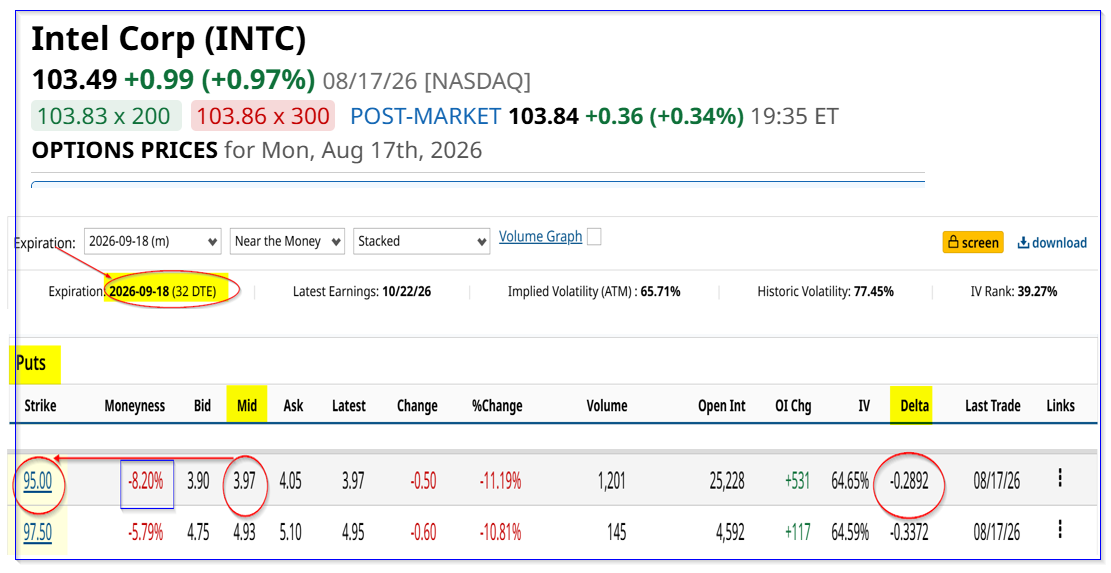1111x573 pixels.
Task: Click the 3.97 mid price cell
Action: (244, 482)
